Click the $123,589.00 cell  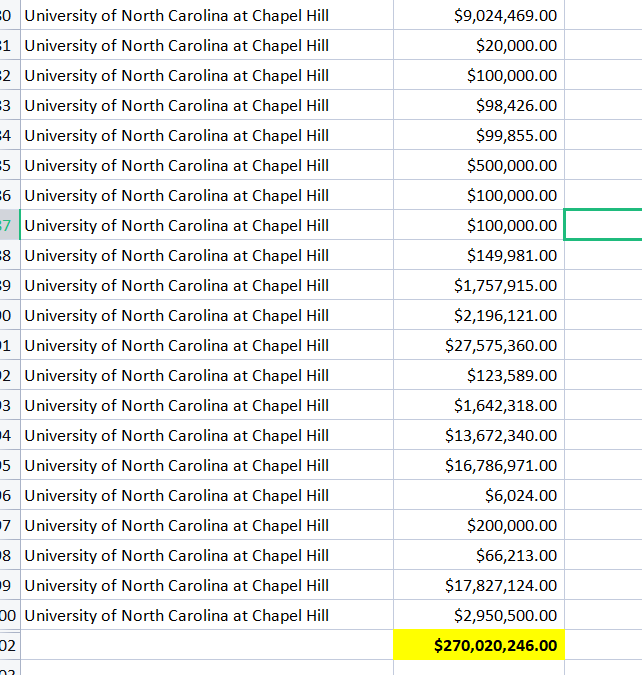pos(478,375)
